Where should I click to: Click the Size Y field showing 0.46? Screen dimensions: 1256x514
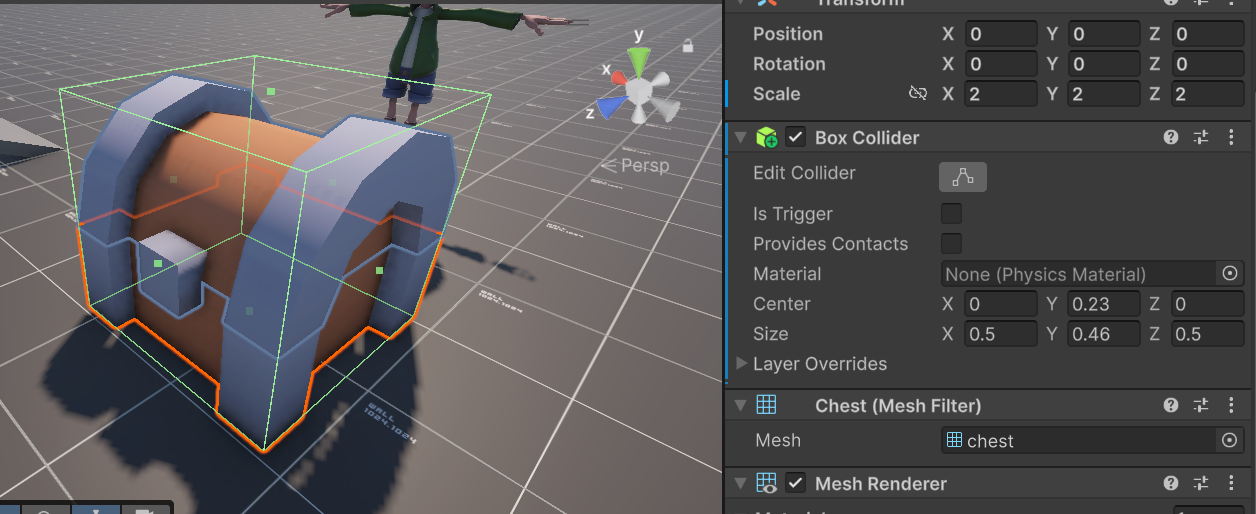1104,334
